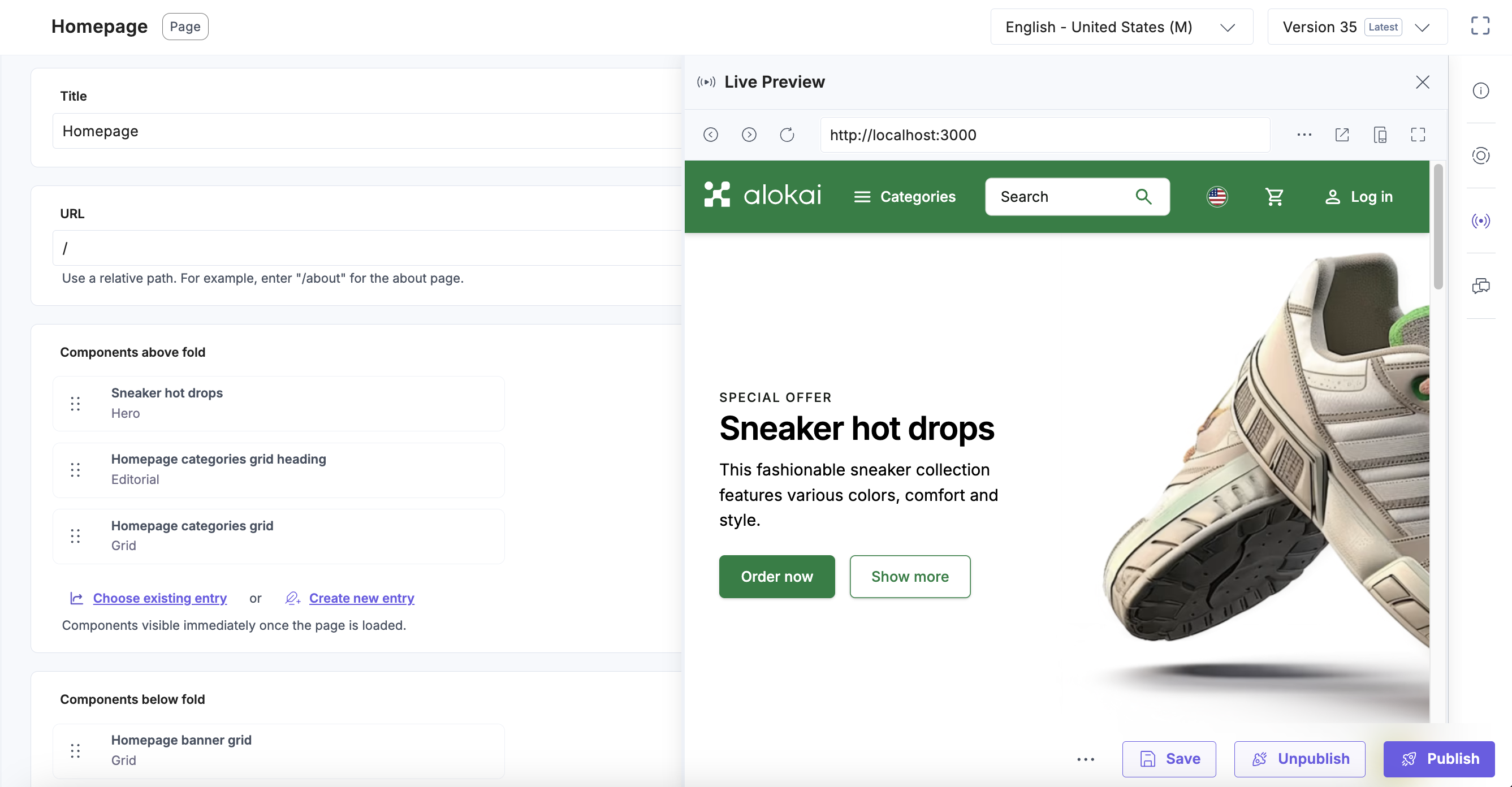Open the comments icon in the right sidebar
The height and width of the screenshot is (787, 1512).
(1480, 286)
